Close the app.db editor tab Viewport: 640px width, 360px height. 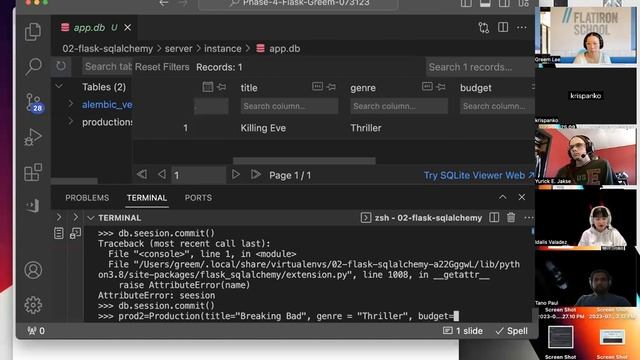coord(128,27)
